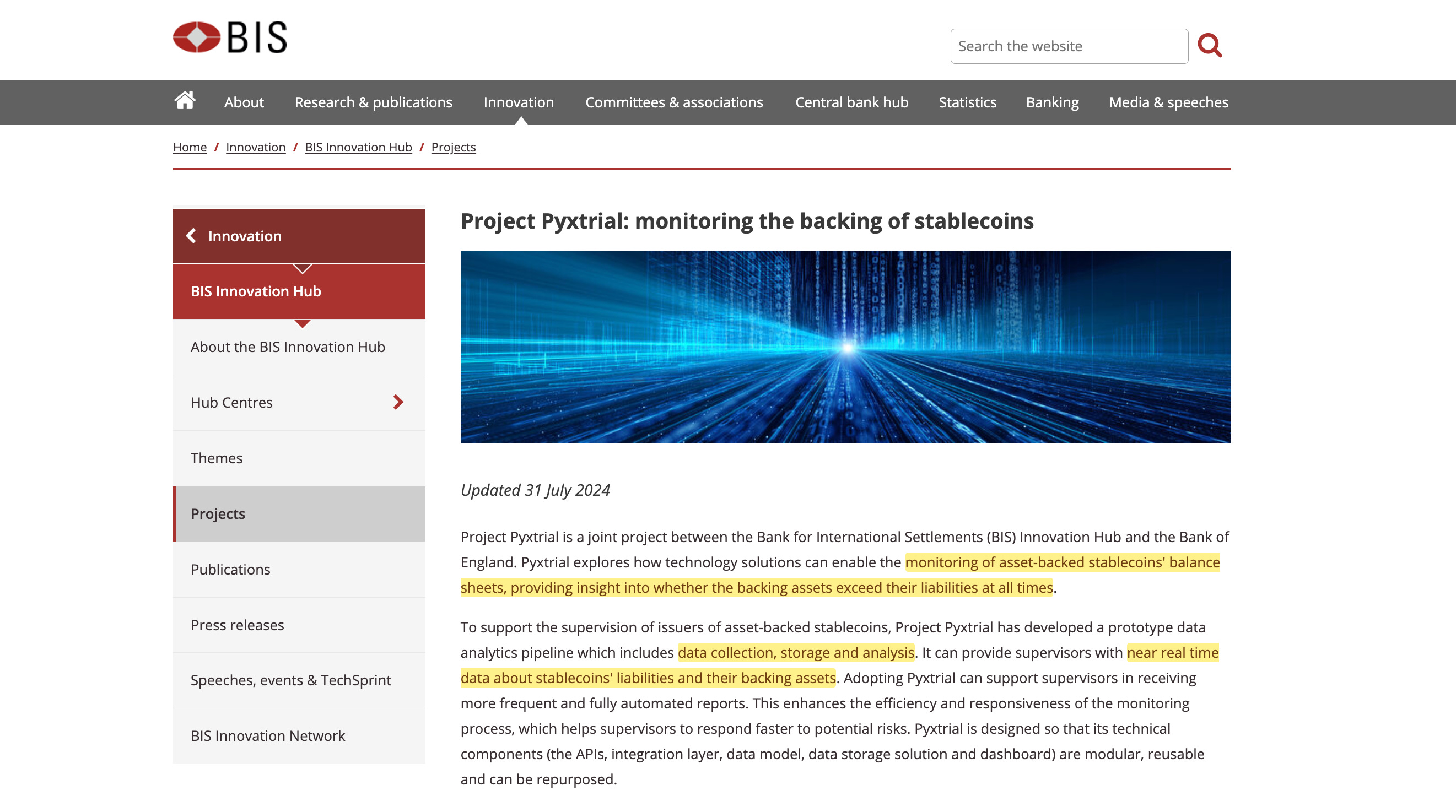Open BIS Innovation Network sidebar item

(267, 736)
